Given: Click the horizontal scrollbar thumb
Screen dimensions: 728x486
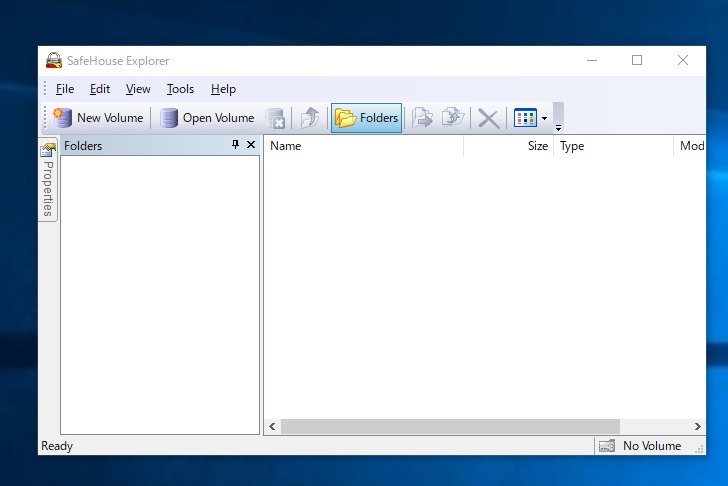Looking at the screenshot, I should (x=450, y=426).
